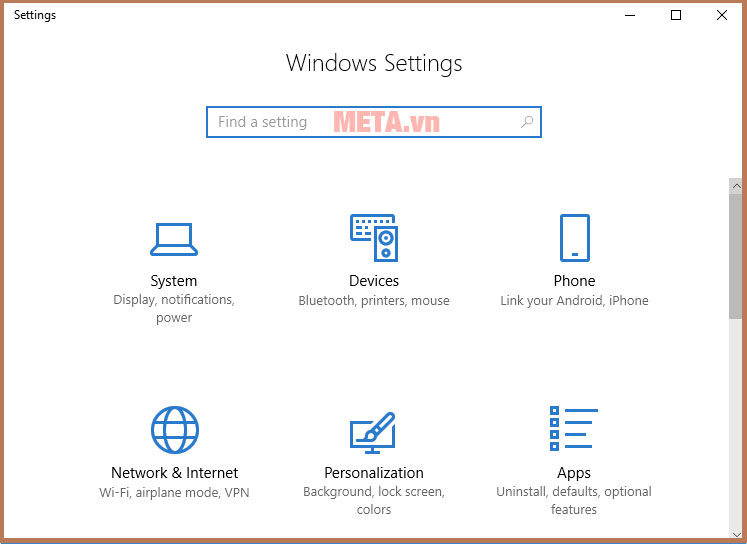Select the Apps heading
This screenshot has width=747, height=544.
coord(574,473)
